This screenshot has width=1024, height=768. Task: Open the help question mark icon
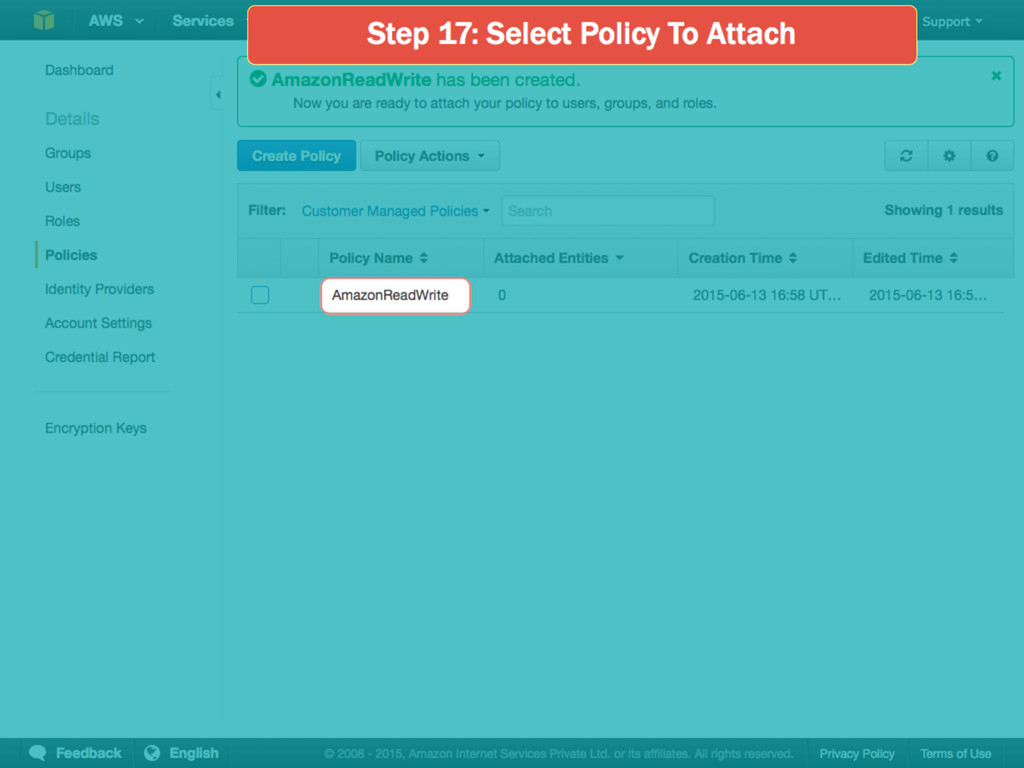992,156
